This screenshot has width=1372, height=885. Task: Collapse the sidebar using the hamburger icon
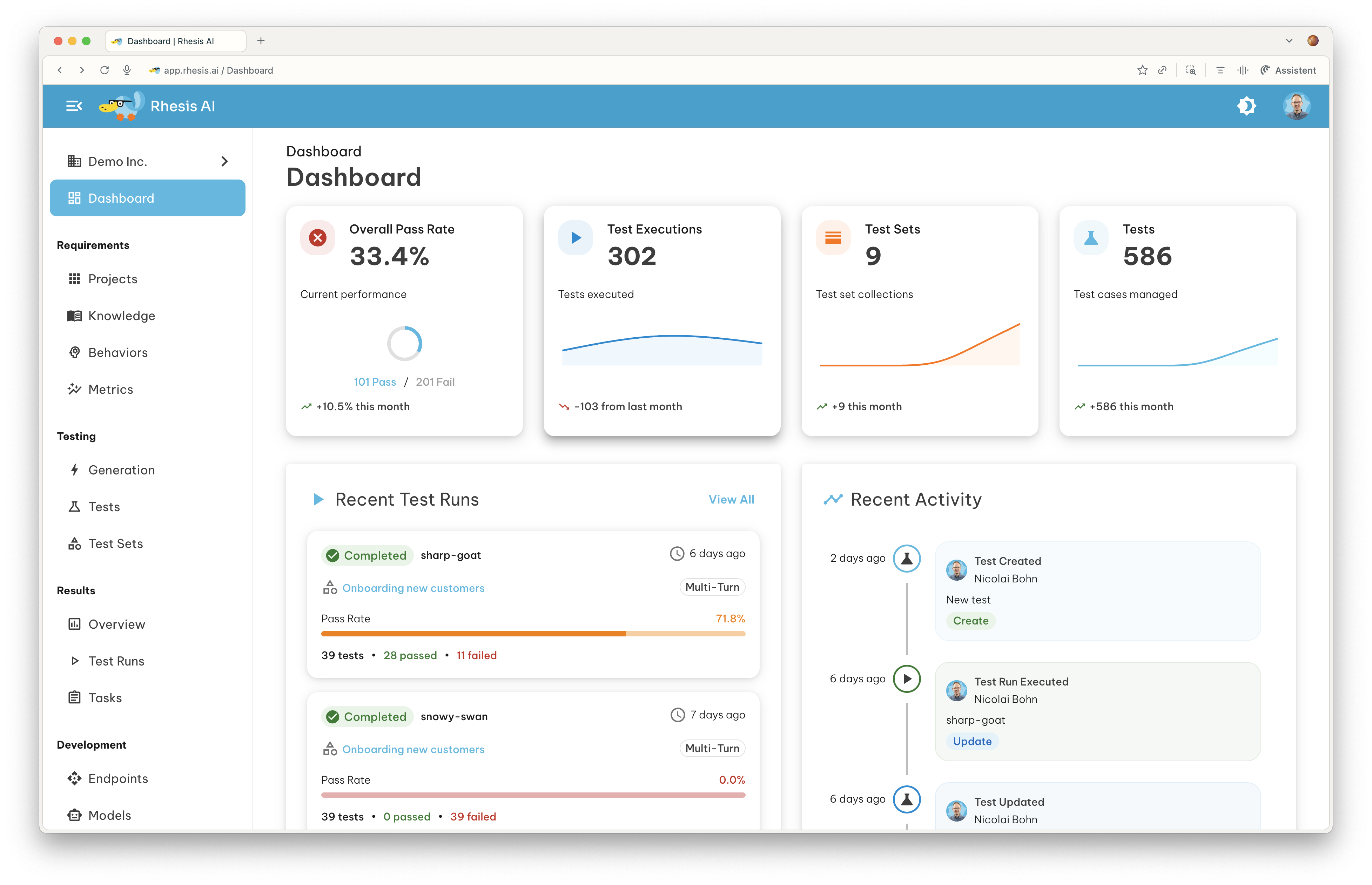[74, 106]
